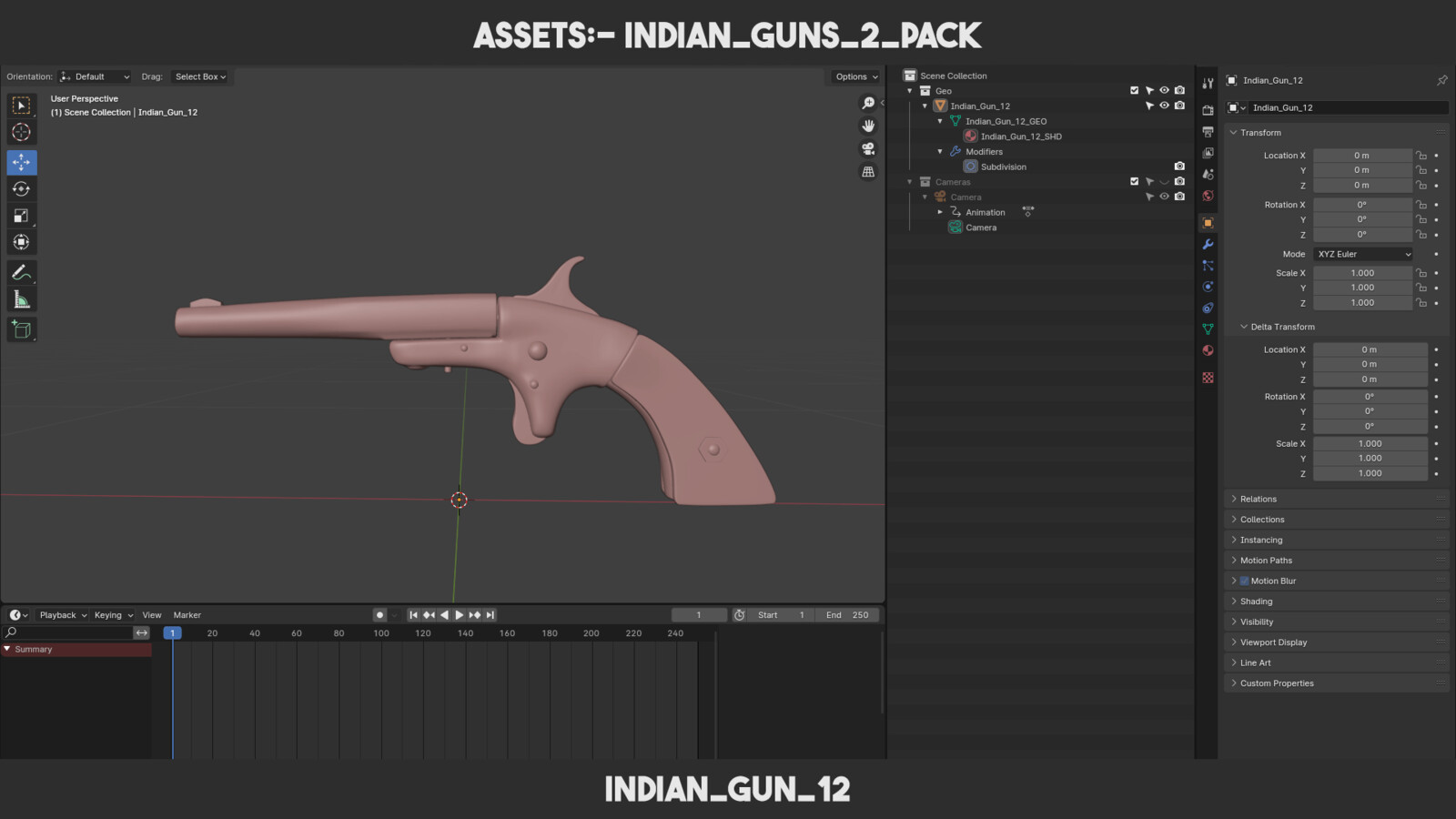1456x819 pixels.
Task: Click the viewport zoom magnifier icon
Action: pyautogui.click(x=868, y=103)
